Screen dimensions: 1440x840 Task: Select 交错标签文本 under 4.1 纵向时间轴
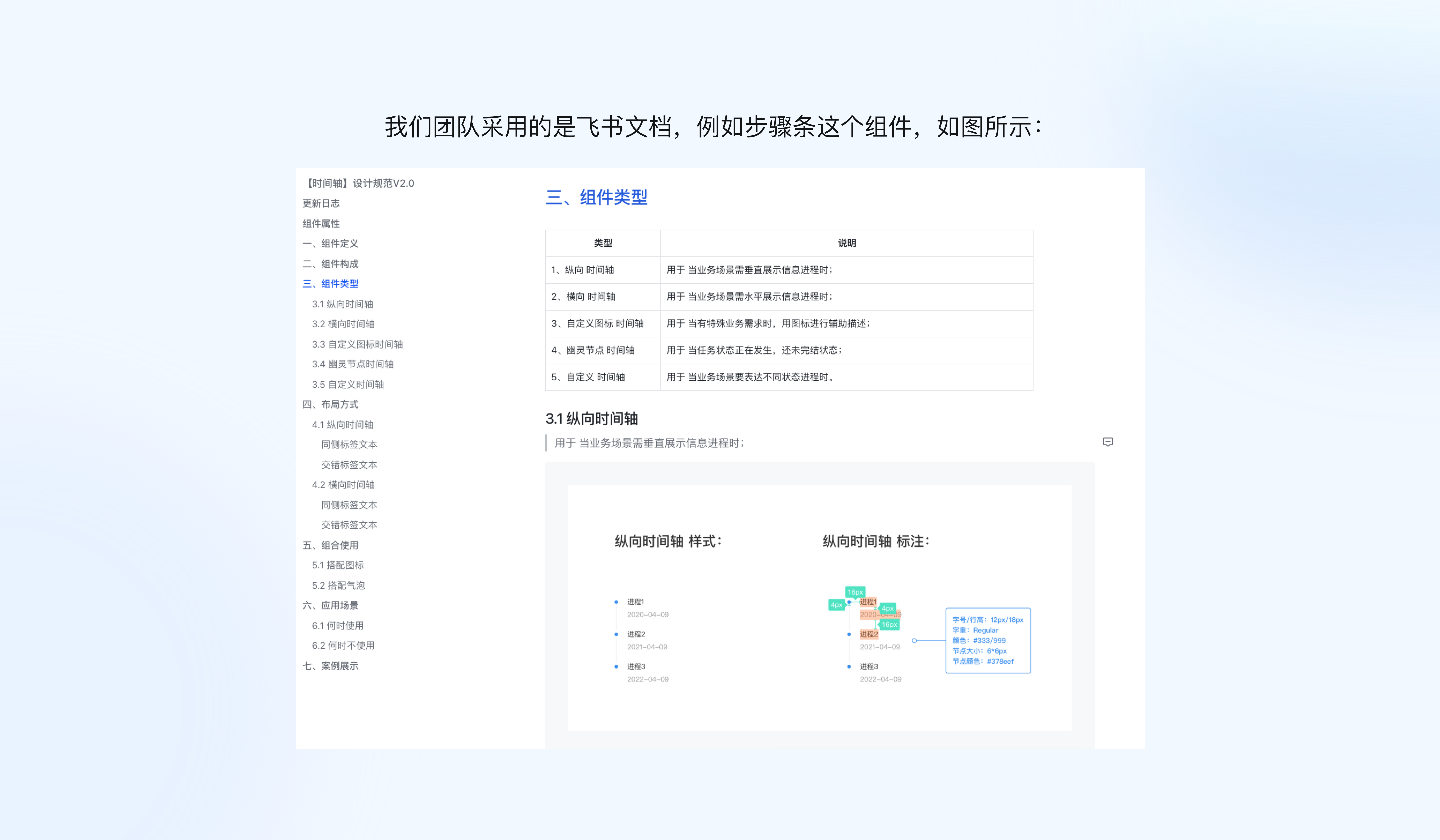pyautogui.click(x=349, y=465)
